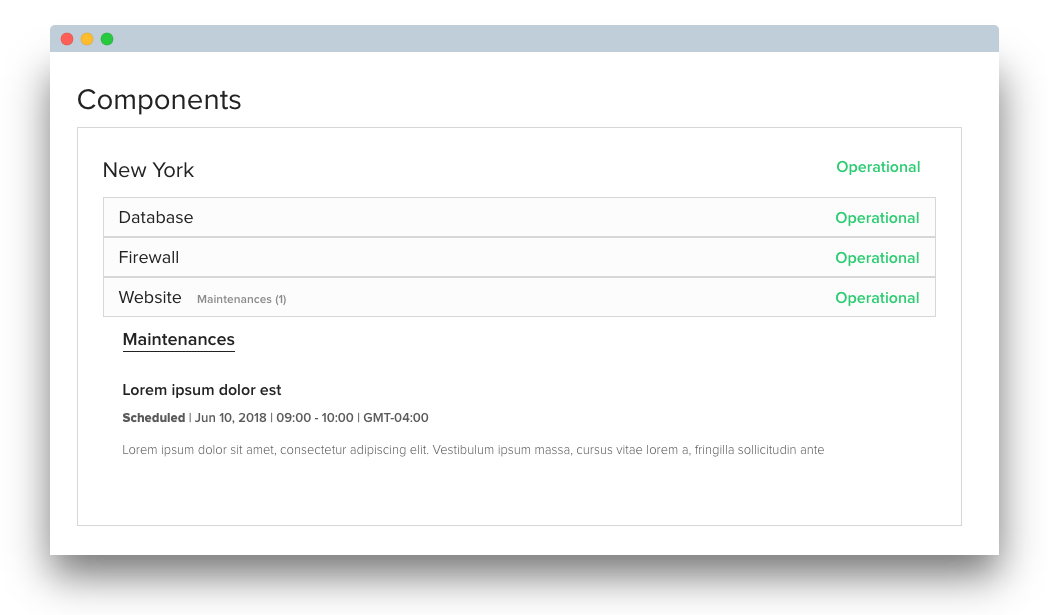Image resolution: width=1048 pixels, height=615 pixels.
Task: Open the Lorem ipsum dolor est maintenance
Action: point(201,390)
